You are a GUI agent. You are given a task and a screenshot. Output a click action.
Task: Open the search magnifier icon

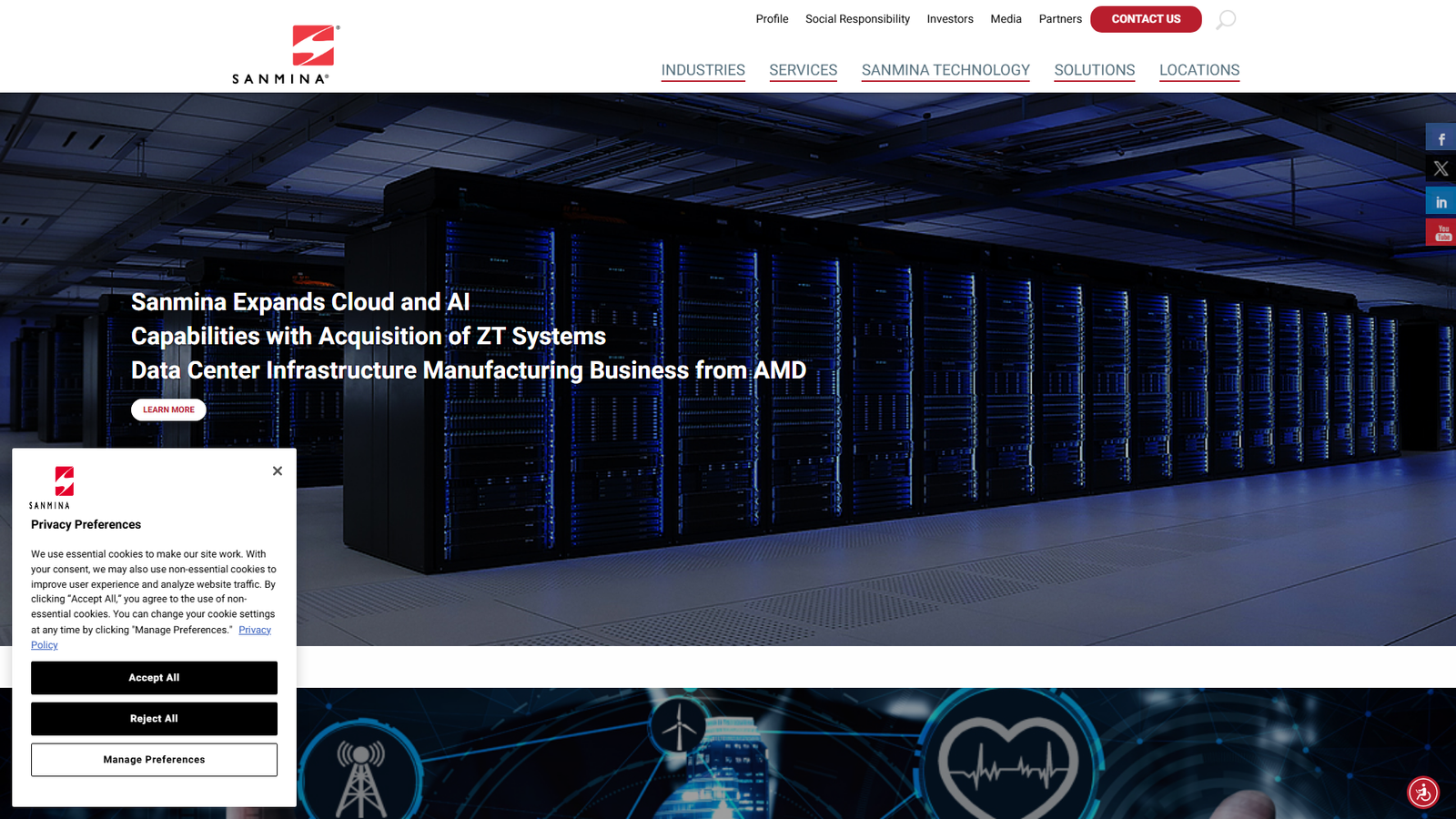(x=1226, y=19)
